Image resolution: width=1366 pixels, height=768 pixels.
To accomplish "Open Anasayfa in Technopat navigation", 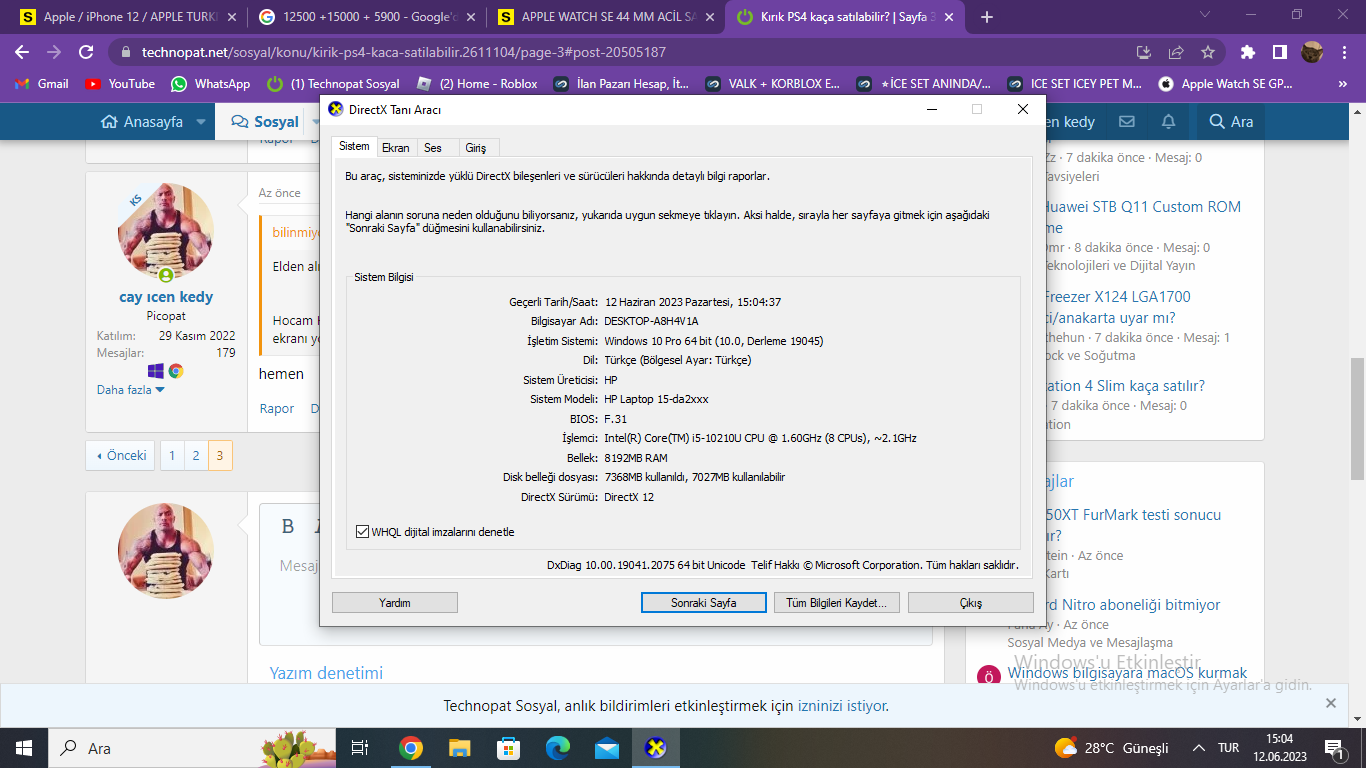I will pyautogui.click(x=142, y=122).
